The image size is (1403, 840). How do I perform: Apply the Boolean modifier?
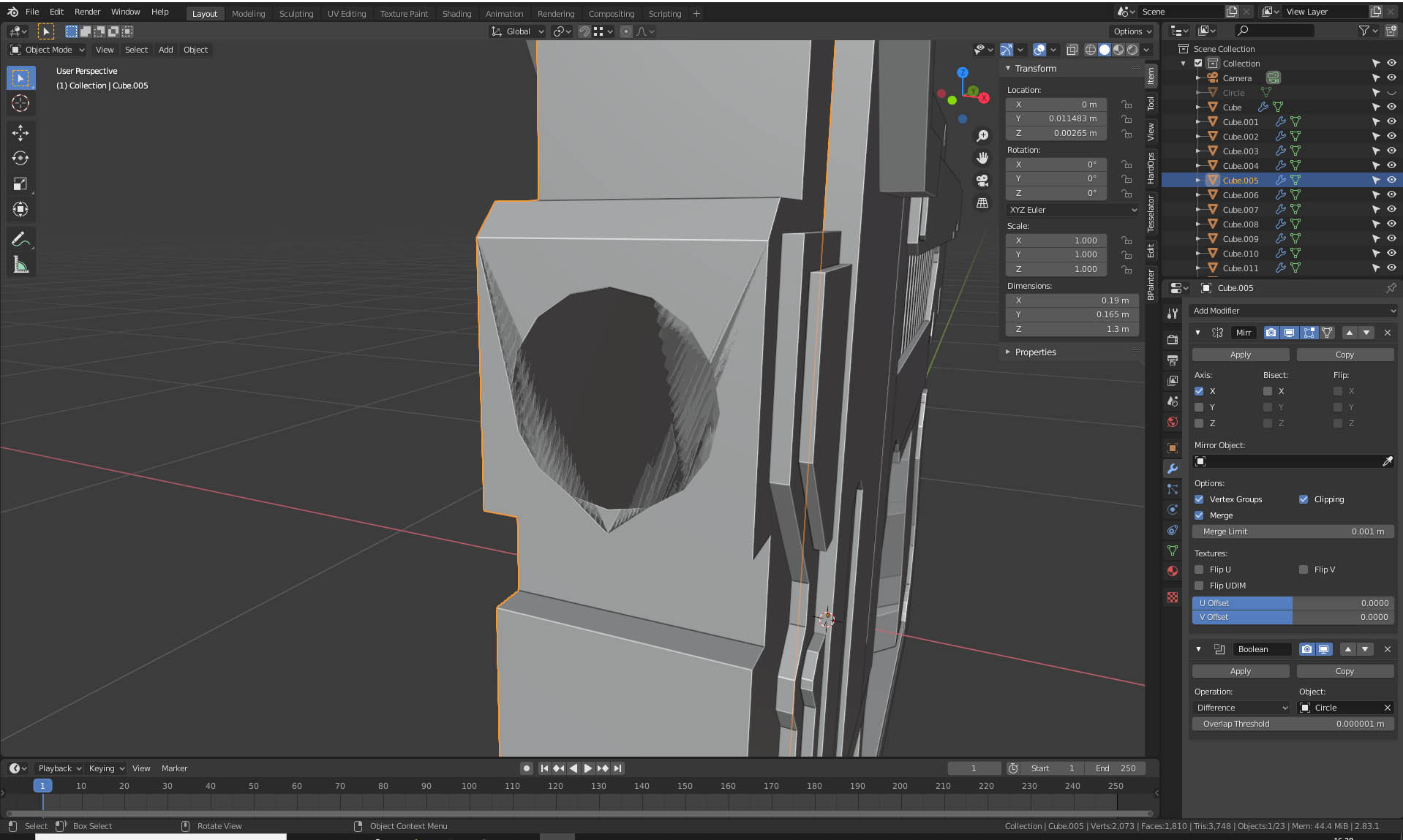coord(1241,671)
